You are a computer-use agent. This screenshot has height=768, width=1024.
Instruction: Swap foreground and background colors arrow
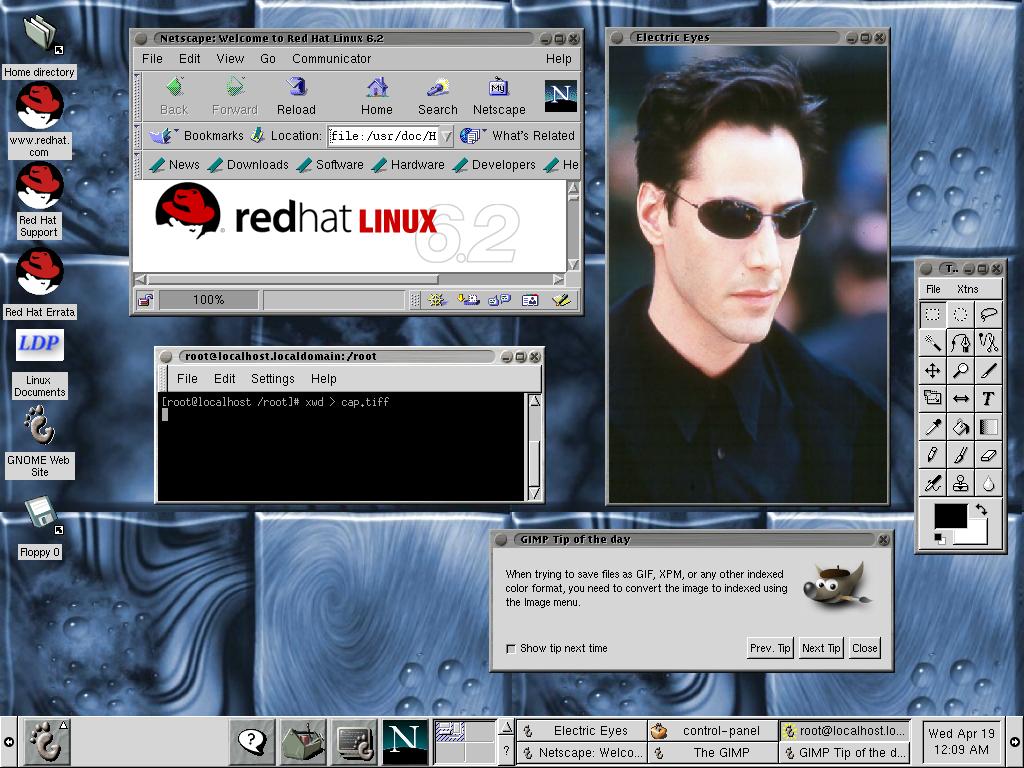(x=981, y=509)
